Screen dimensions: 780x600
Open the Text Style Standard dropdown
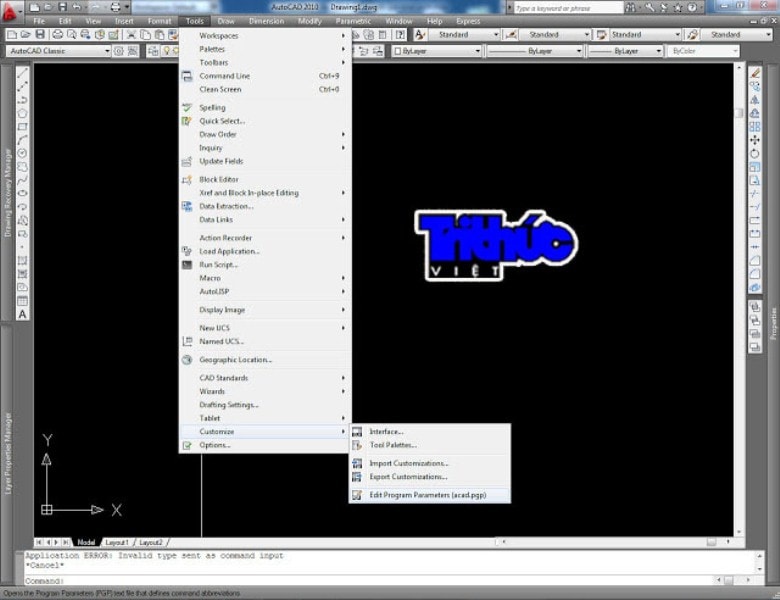coord(464,34)
